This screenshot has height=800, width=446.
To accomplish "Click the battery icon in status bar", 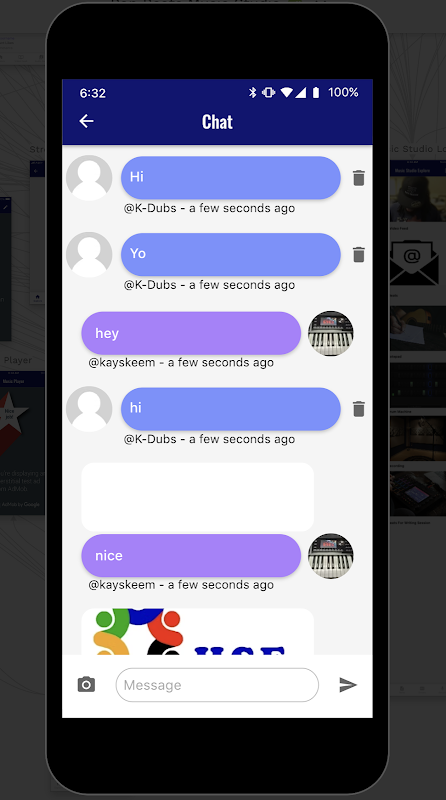I will [316, 92].
